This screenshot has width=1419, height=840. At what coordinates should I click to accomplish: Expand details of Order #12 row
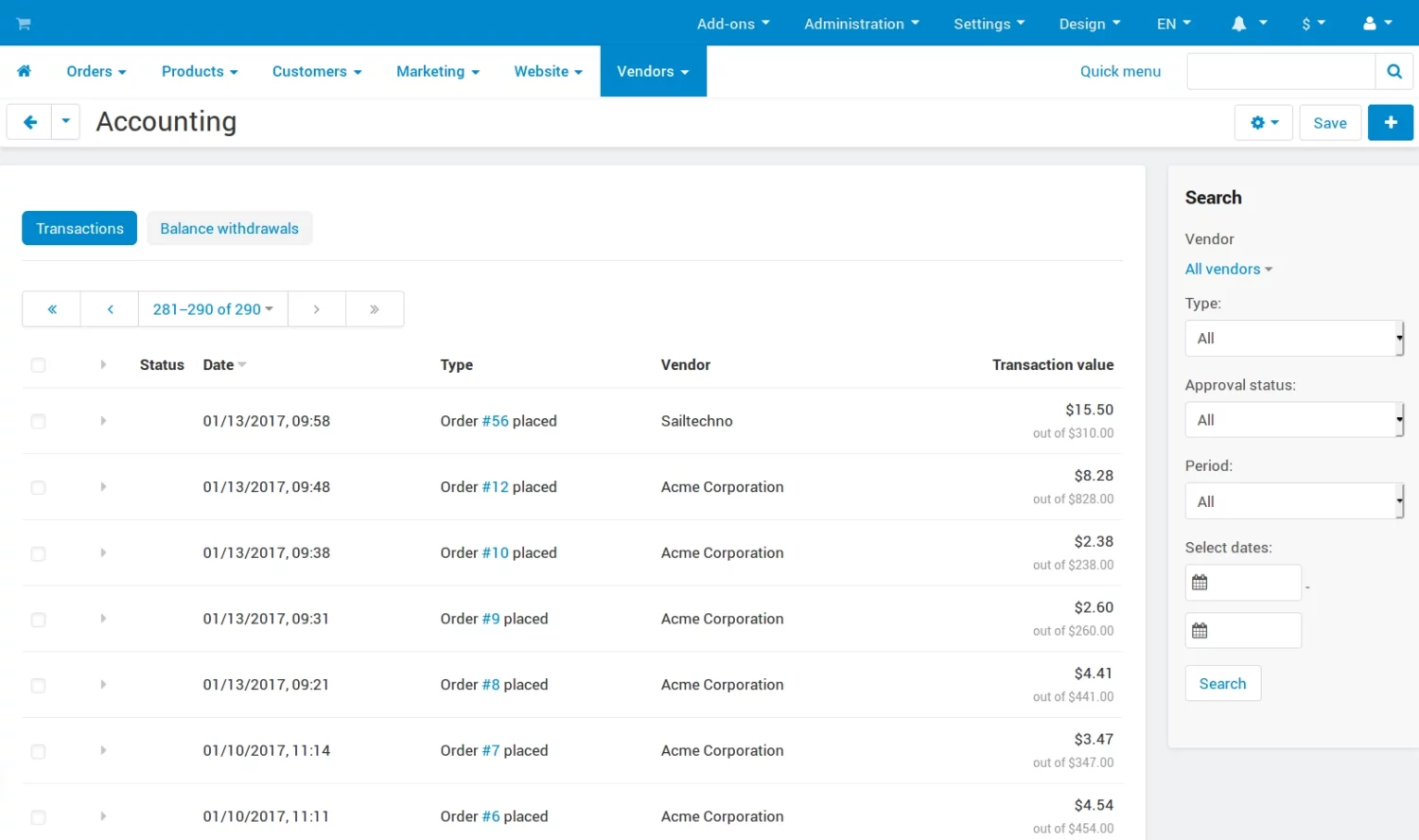pos(103,486)
